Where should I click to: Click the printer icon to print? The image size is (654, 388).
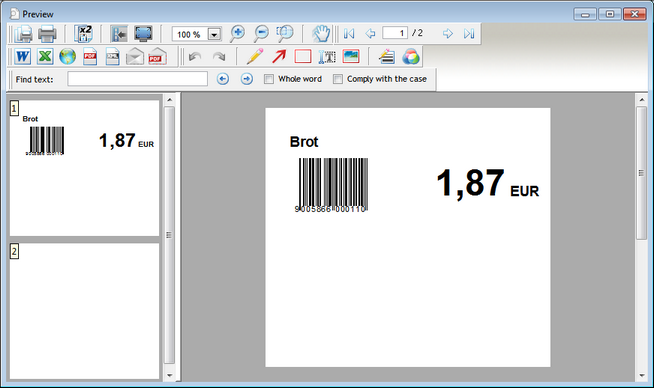click(47, 34)
